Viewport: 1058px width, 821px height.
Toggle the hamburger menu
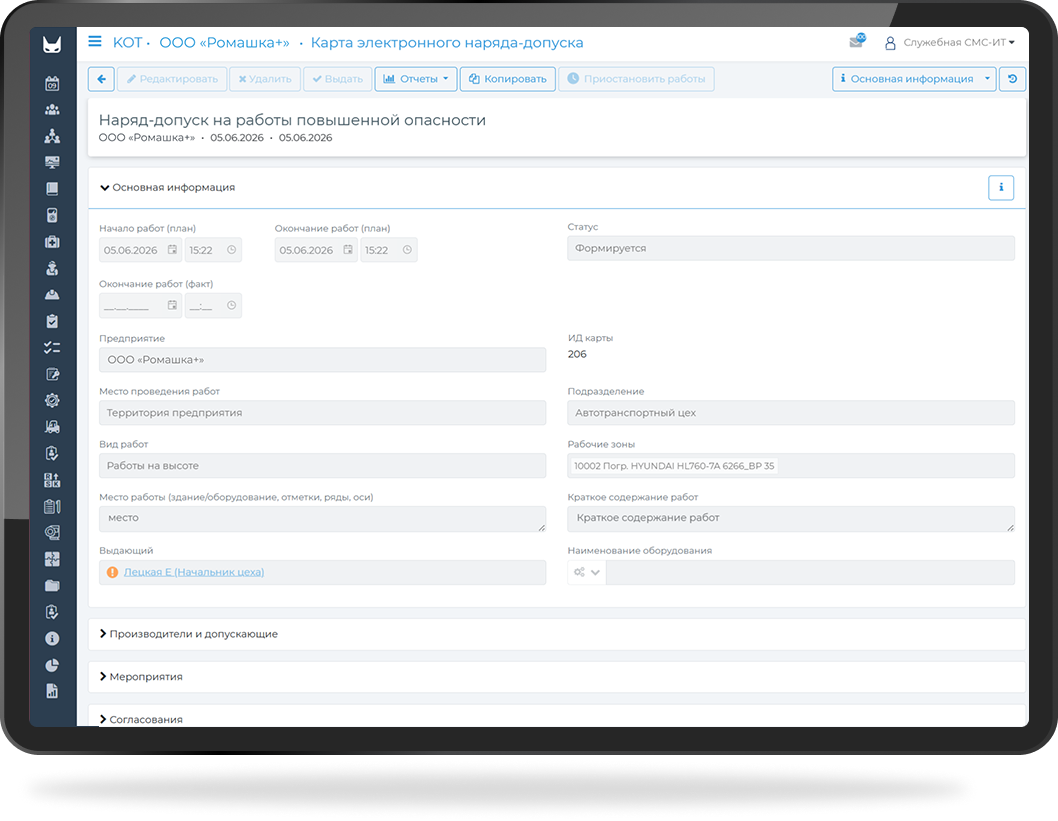pyautogui.click(x=95, y=42)
